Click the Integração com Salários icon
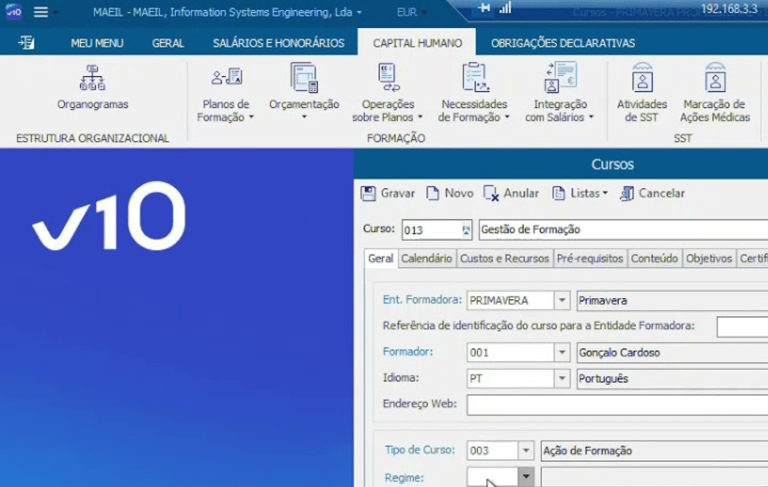This screenshot has height=487, width=768. 560,77
